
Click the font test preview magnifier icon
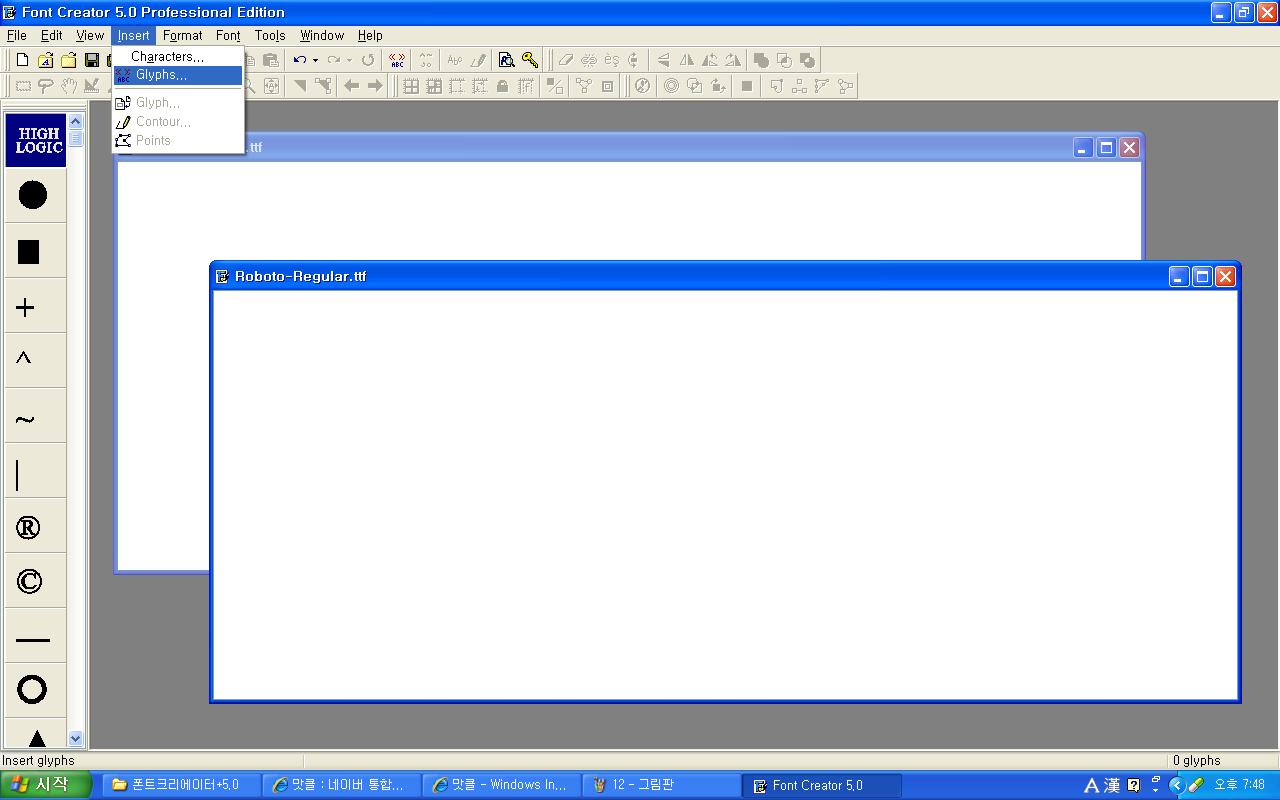tap(506, 60)
